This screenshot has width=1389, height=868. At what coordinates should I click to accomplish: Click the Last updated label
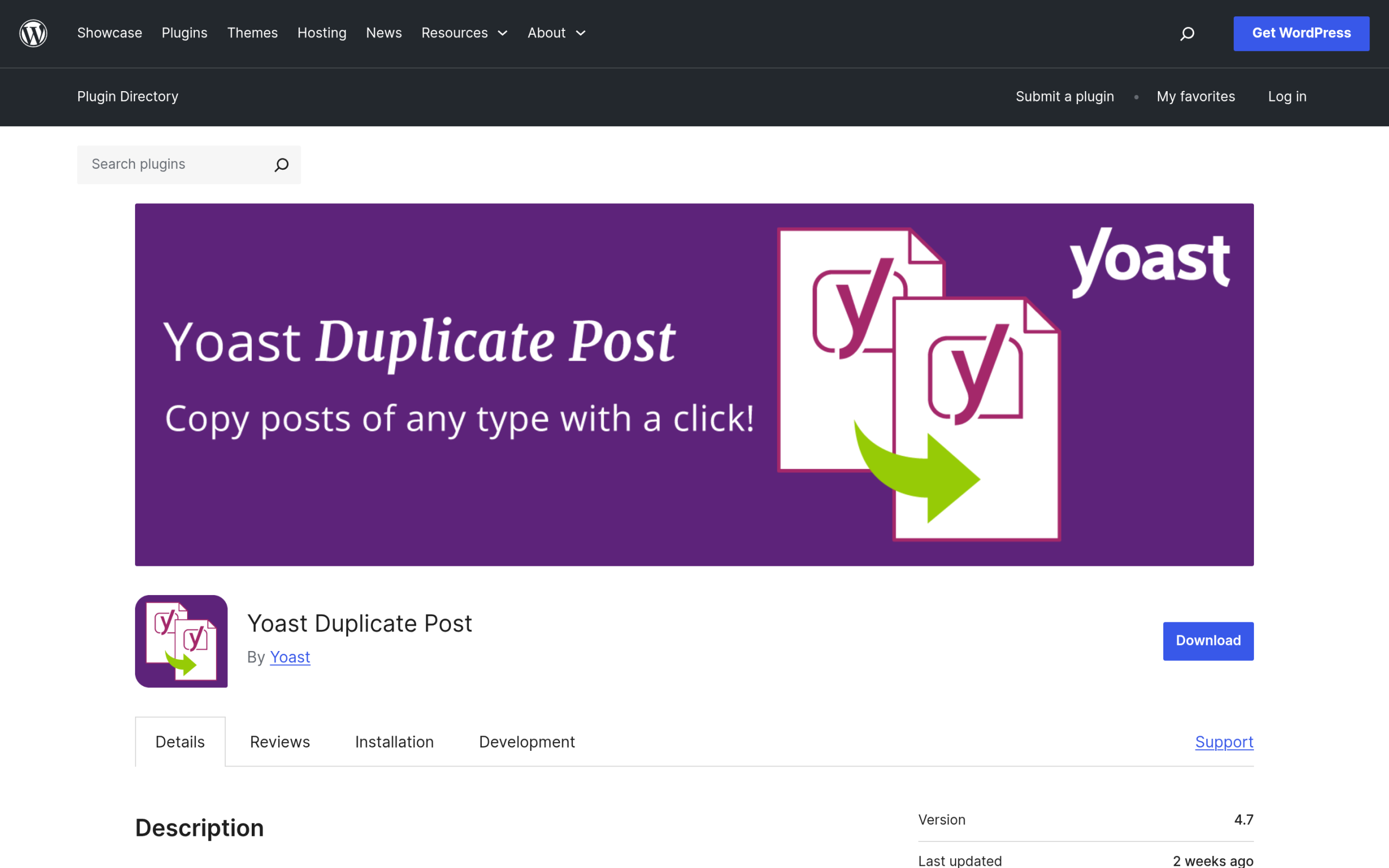[960, 860]
